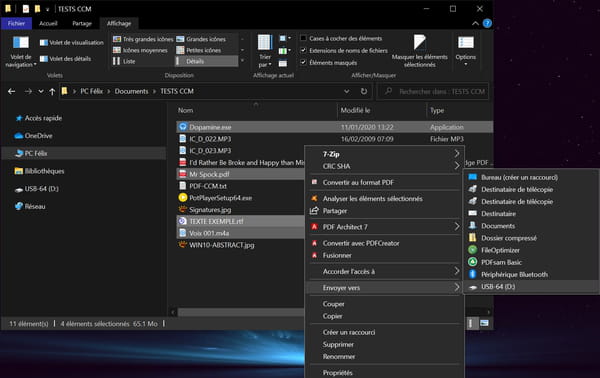Send files to USB-64 (D:) submenu entry
This screenshot has width=600, height=378.
531,287
